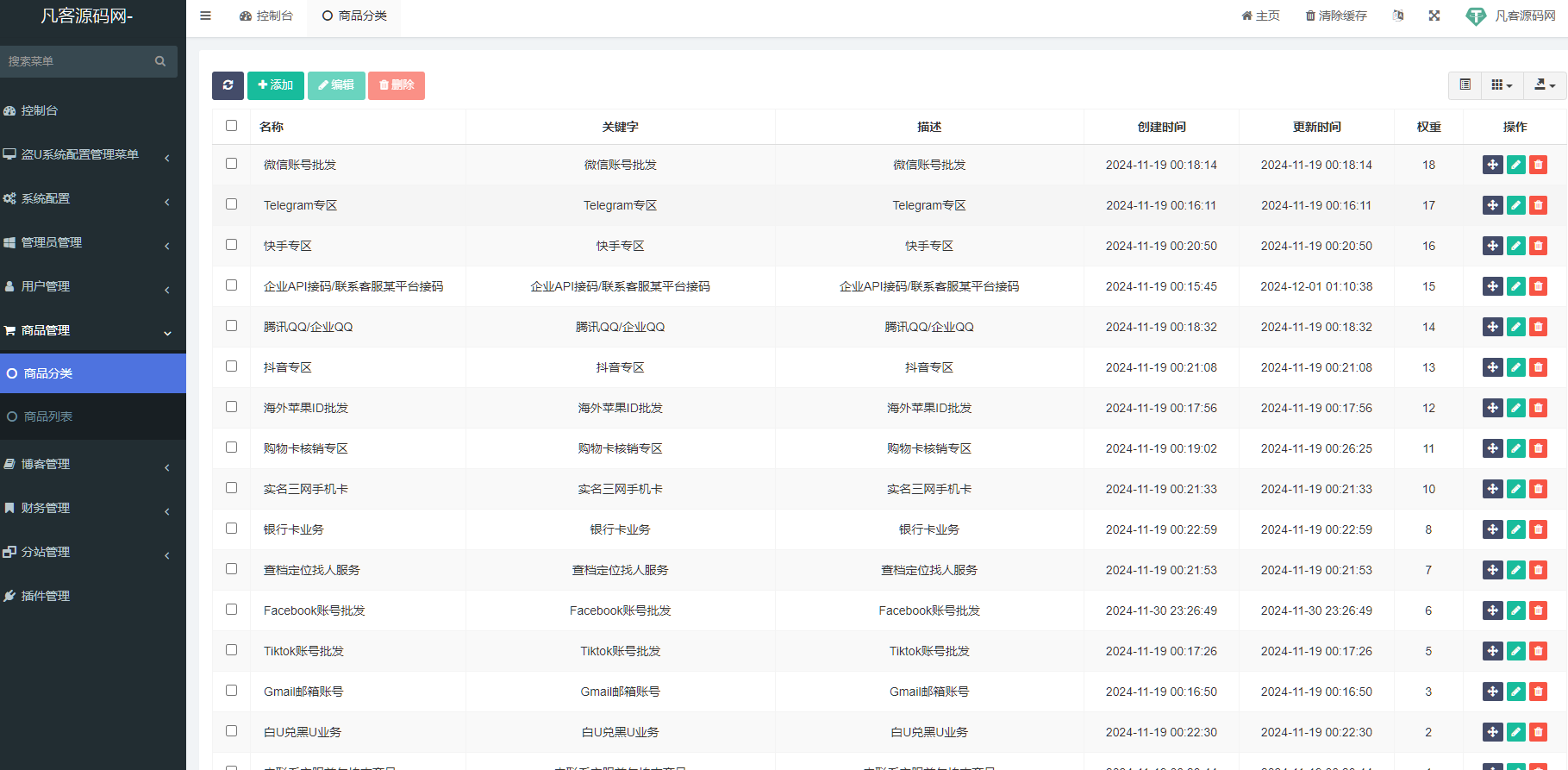Click drag-sort icon for 快手专区 row
Viewport: 1568px width, 770px height.
1493,246
